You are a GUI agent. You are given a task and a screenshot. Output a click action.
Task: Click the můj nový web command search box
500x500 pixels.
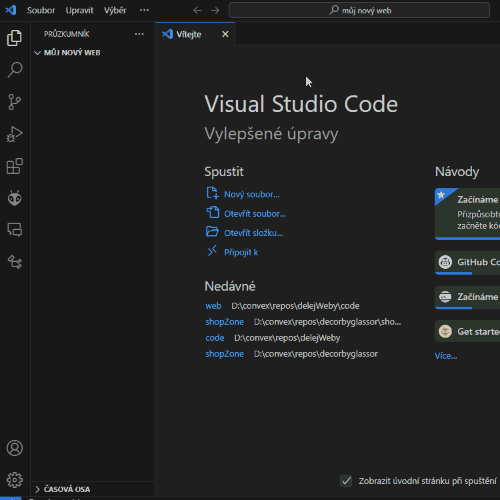click(x=359, y=10)
